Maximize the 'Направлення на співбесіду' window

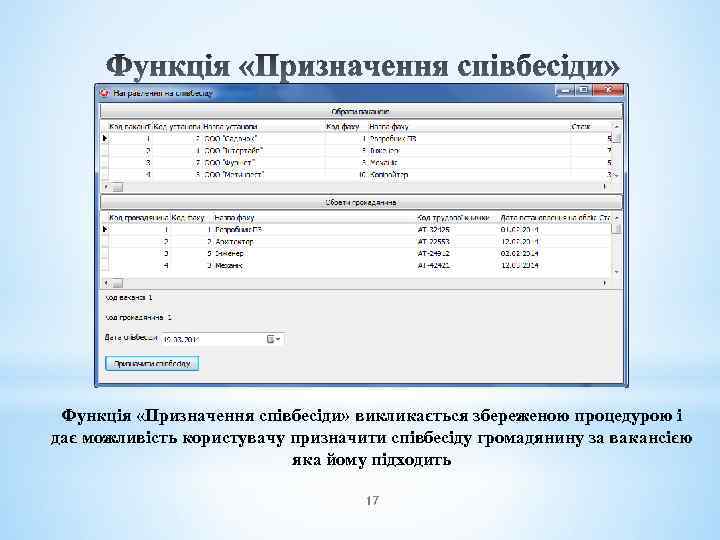(584, 90)
